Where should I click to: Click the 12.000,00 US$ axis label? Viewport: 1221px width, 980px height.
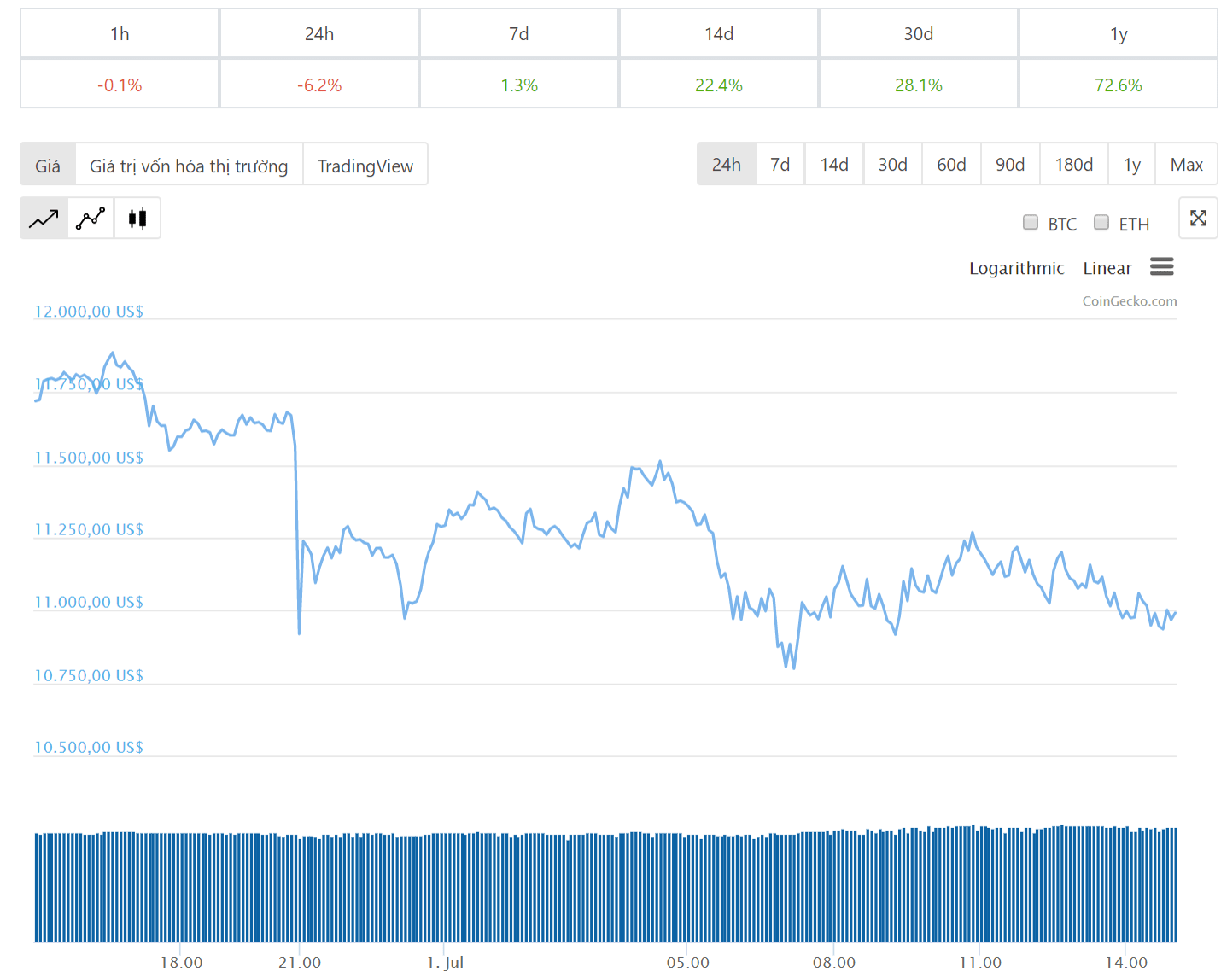click(89, 312)
